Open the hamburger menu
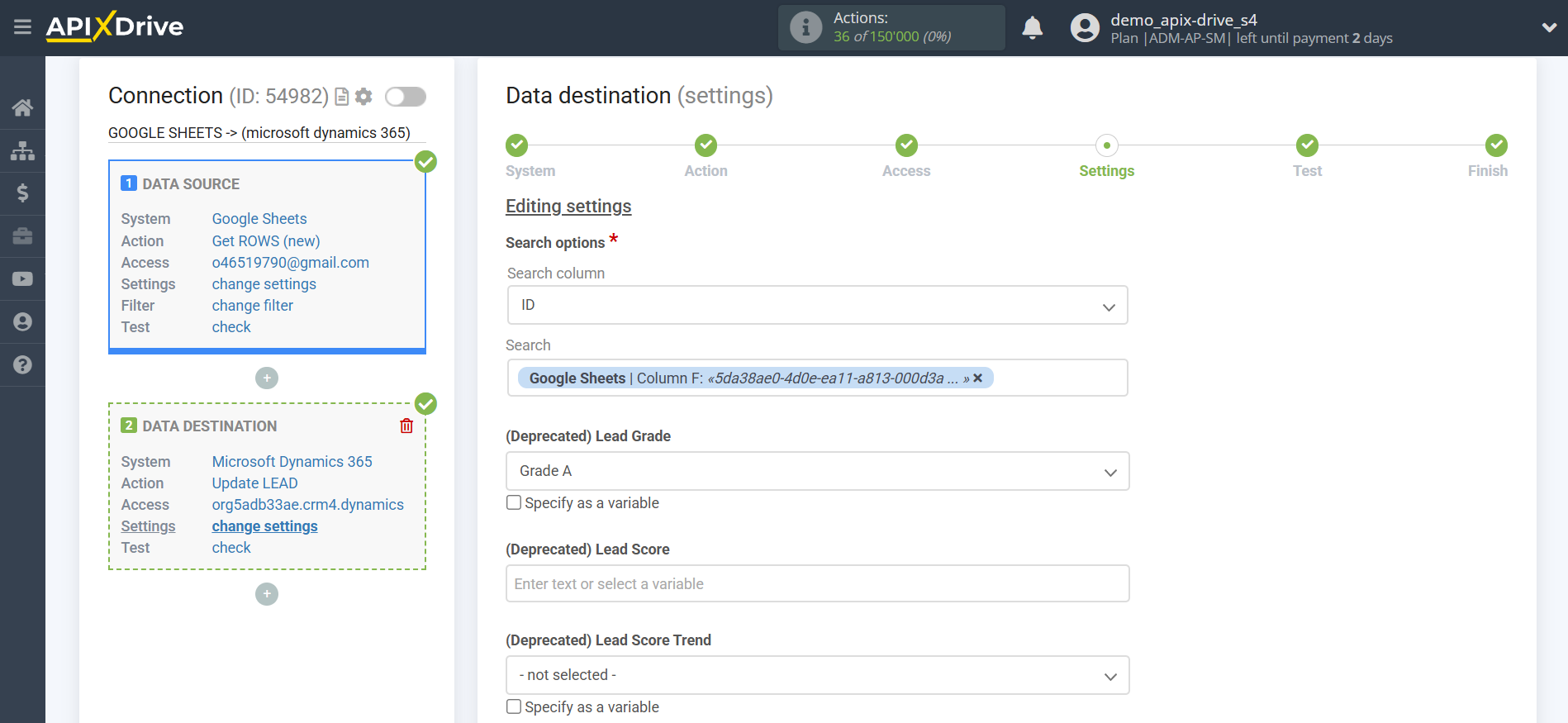Screen dimensions: 1568x723 22,27
